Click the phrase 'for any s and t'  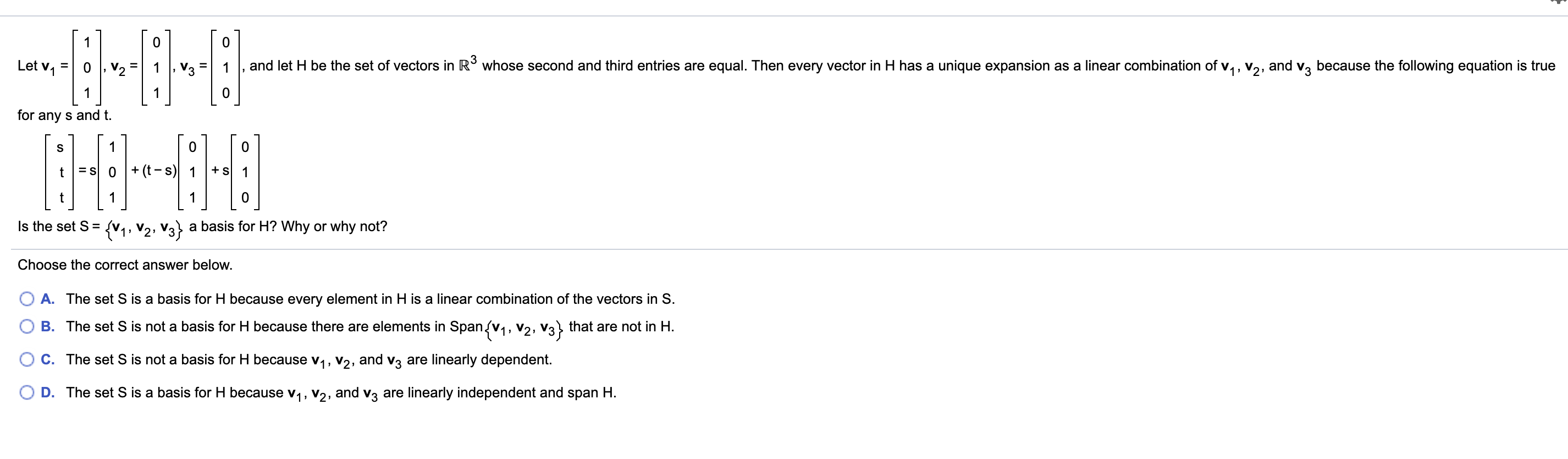tap(64, 116)
